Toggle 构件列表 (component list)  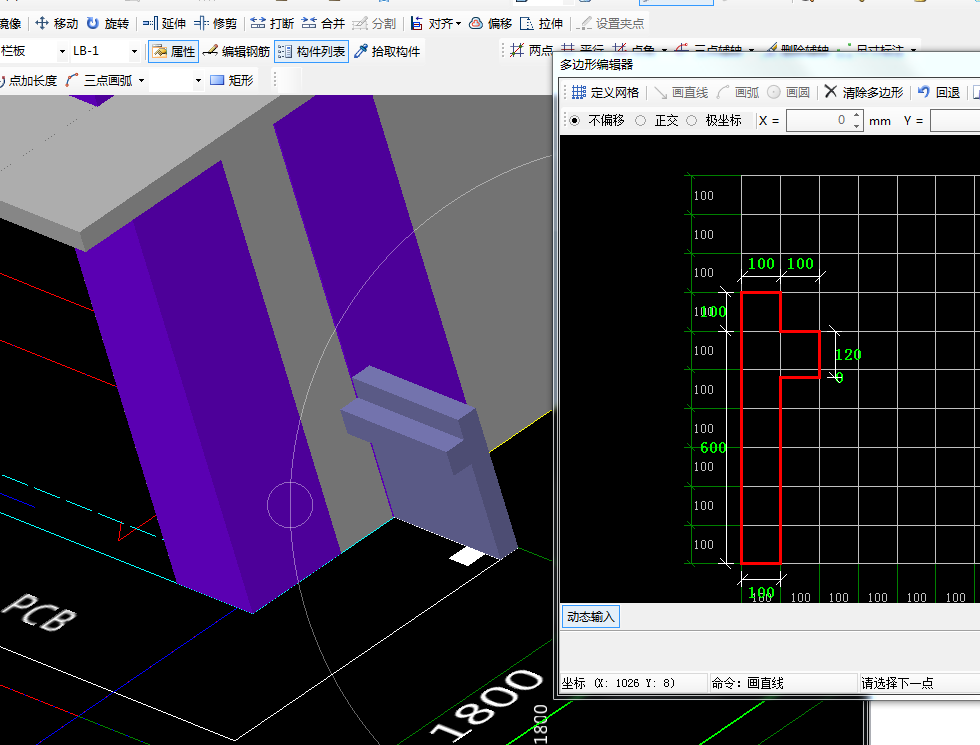pos(311,51)
